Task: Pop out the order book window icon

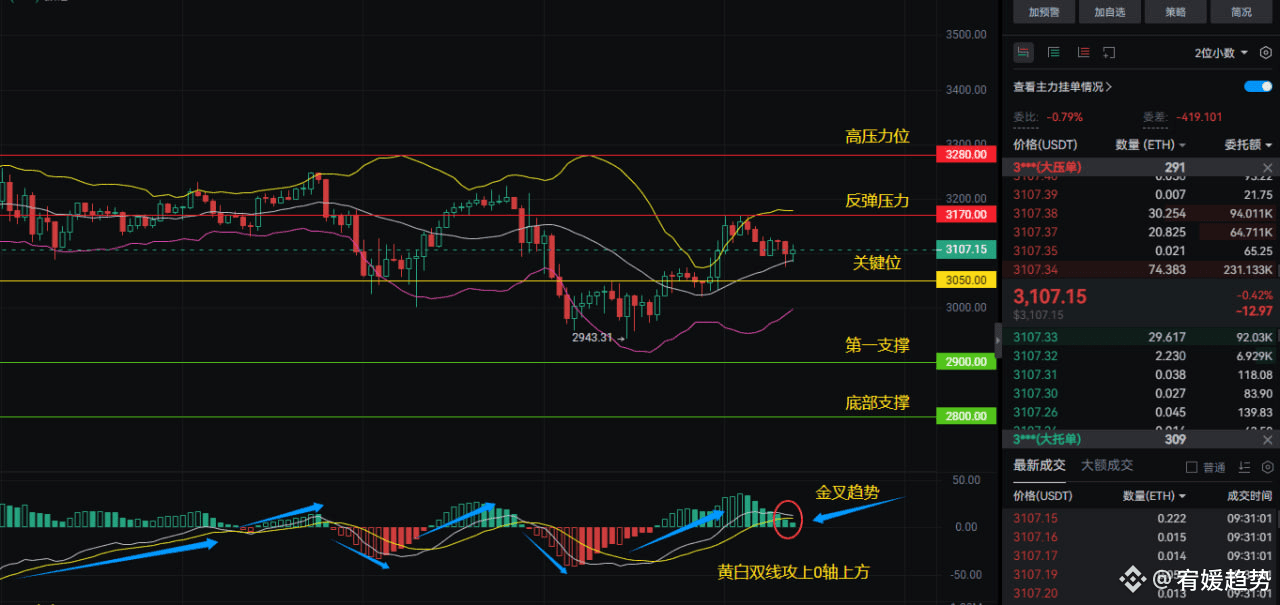Action: coord(1110,52)
